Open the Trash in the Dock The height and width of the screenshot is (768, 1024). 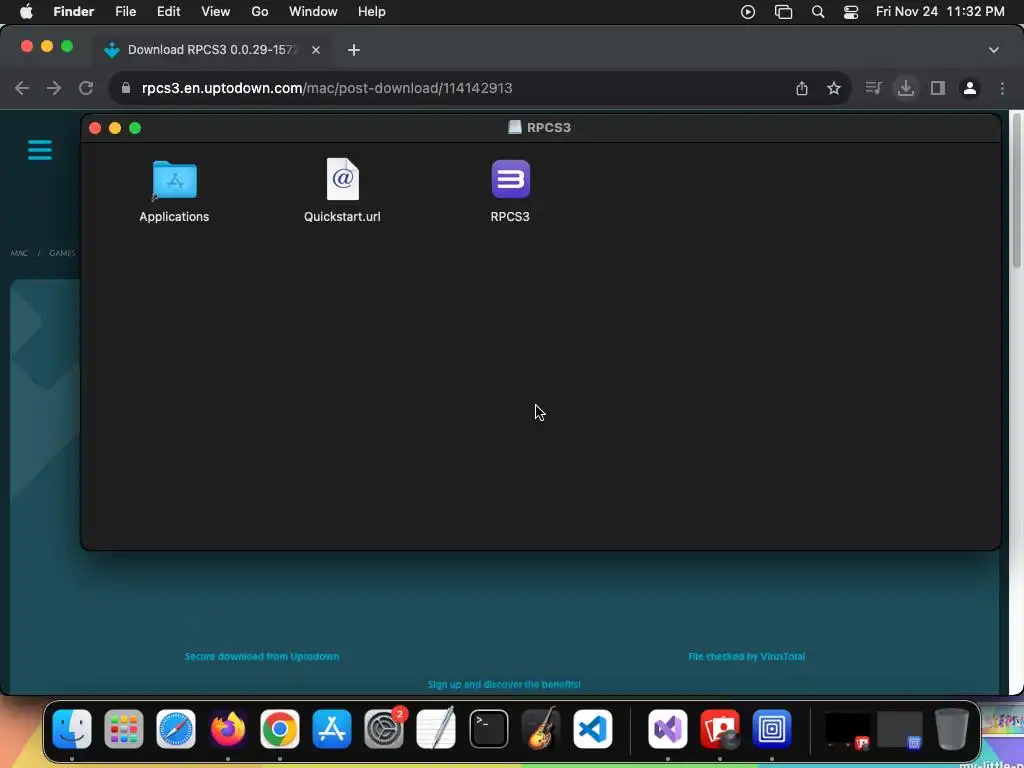[952, 729]
